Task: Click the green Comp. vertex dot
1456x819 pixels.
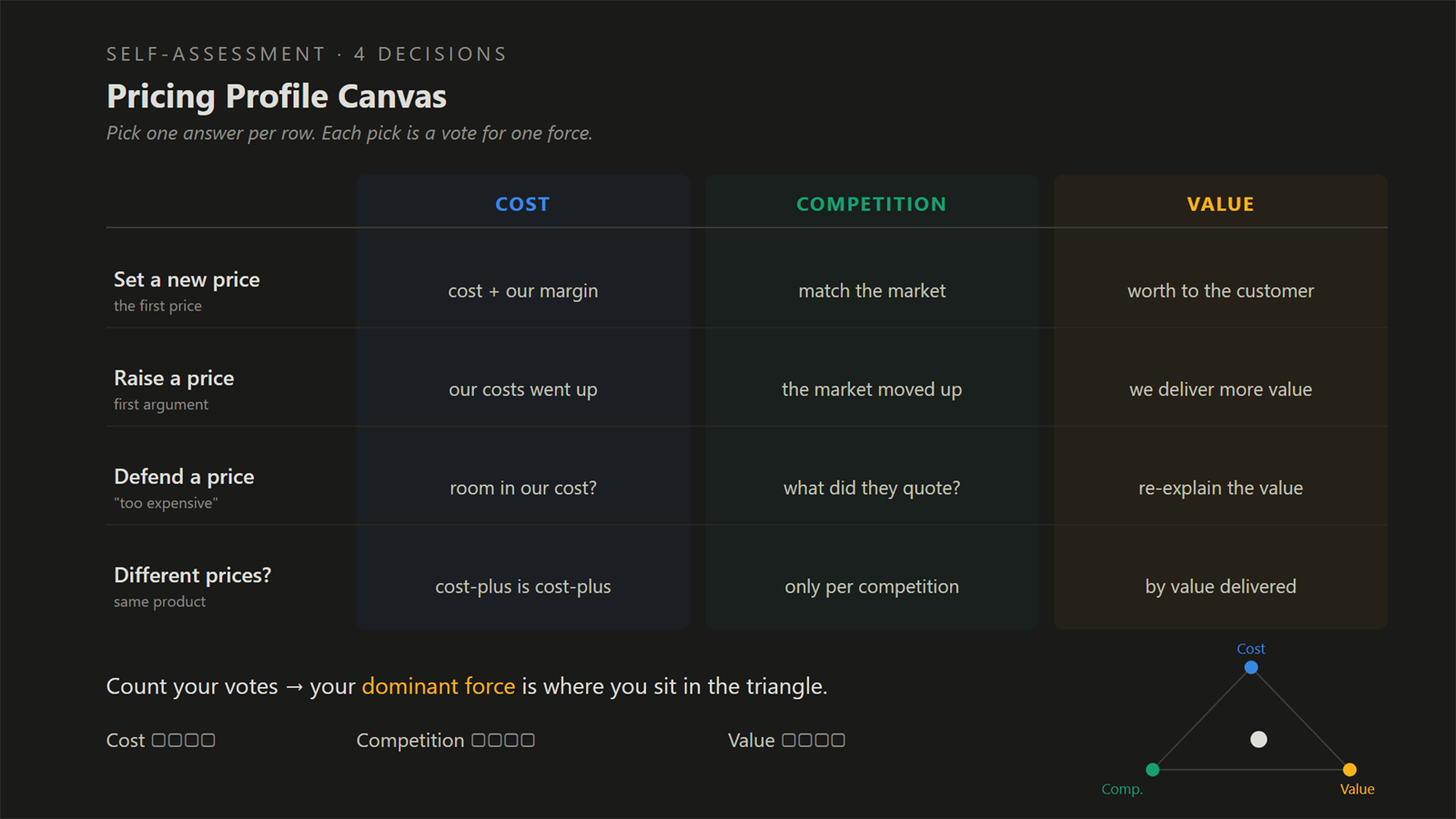Action: point(1153,770)
